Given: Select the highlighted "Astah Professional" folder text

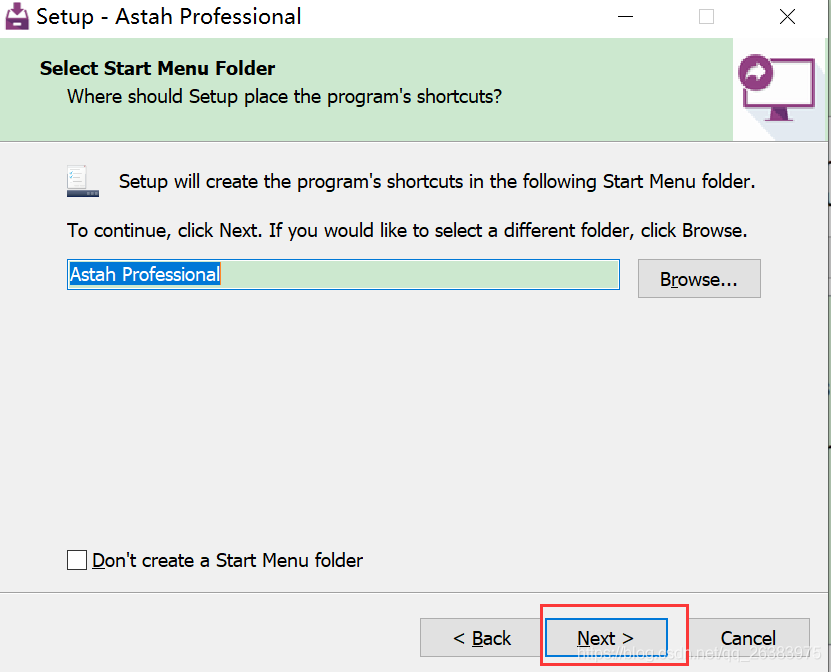Looking at the screenshot, I should tap(143, 273).
